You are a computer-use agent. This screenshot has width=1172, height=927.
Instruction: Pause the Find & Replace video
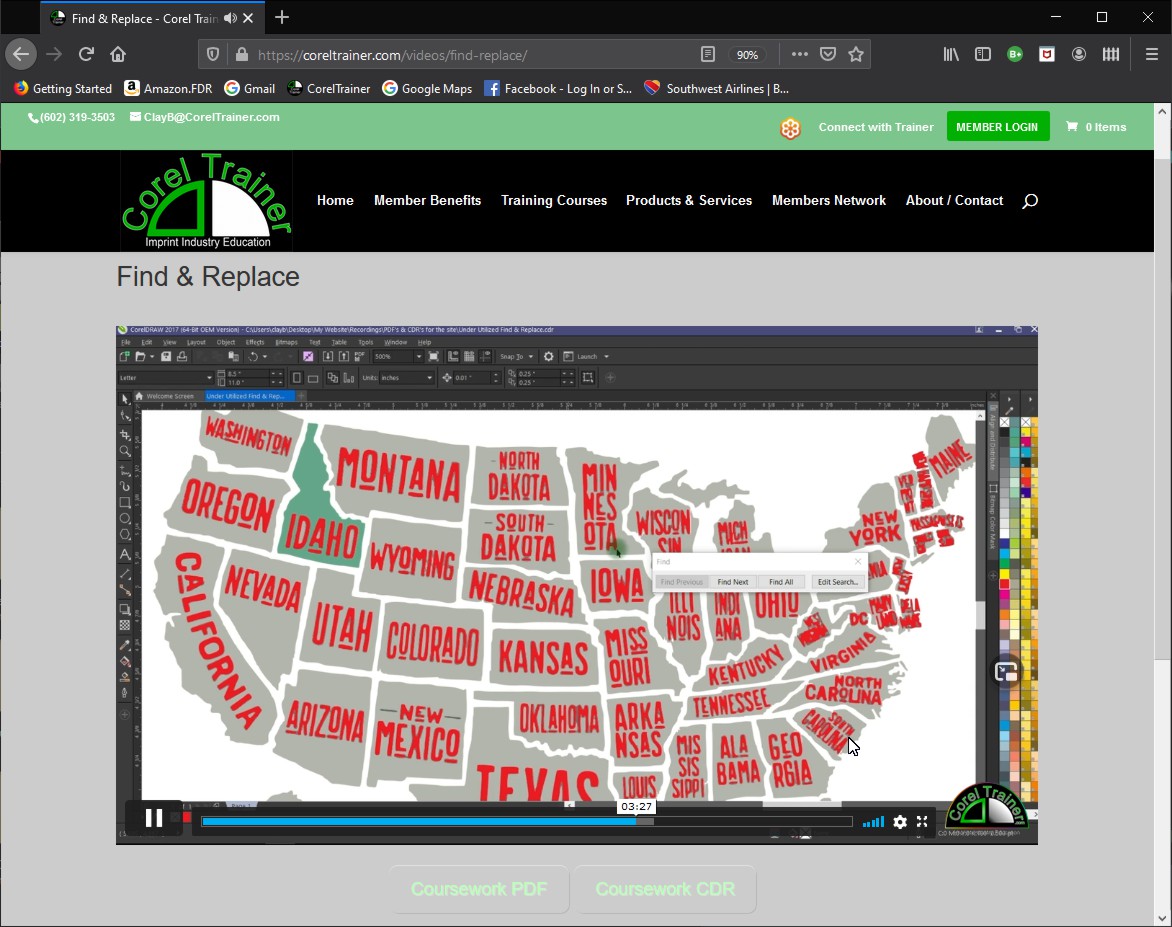click(154, 819)
